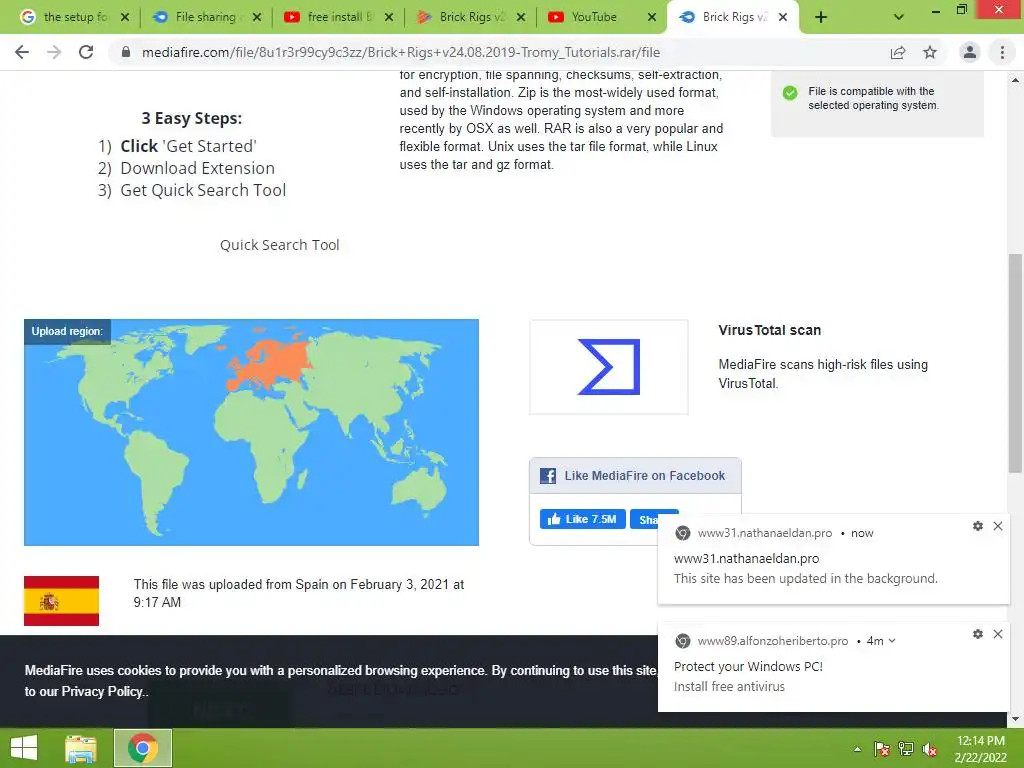Viewport: 1024px width, 768px height.
Task: Click the scrollbar up arrow
Action: (1015, 80)
